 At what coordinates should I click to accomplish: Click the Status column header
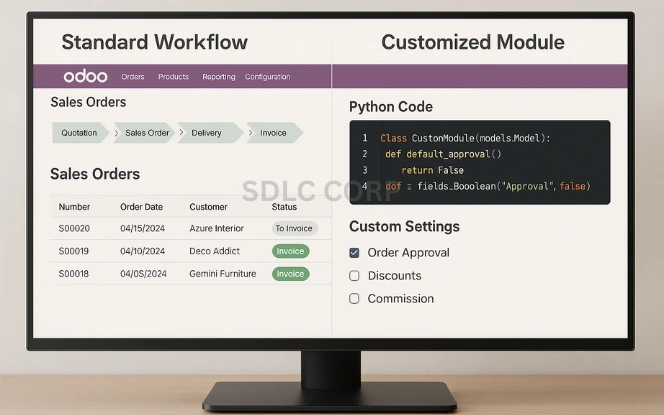tap(284, 207)
